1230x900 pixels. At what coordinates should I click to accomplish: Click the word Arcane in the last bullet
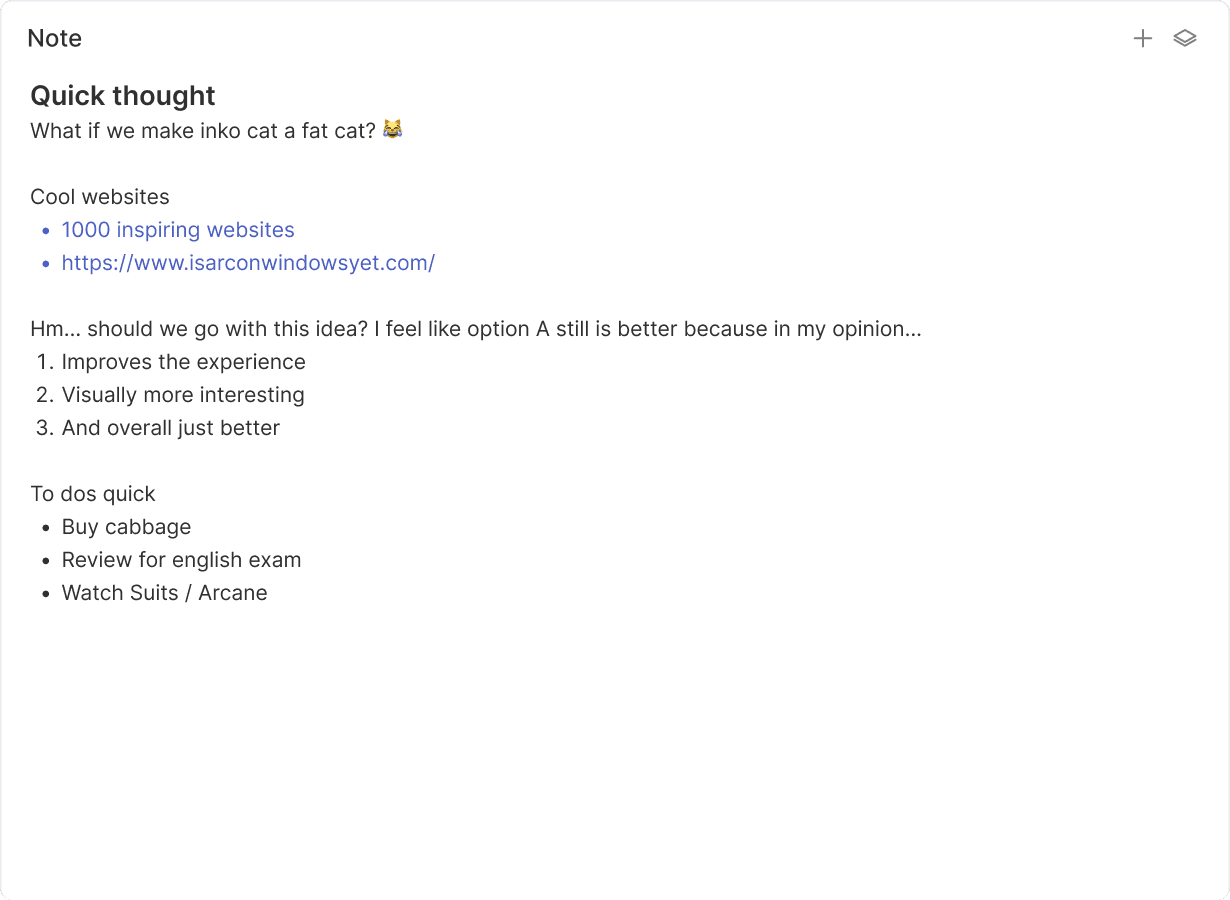tap(233, 593)
